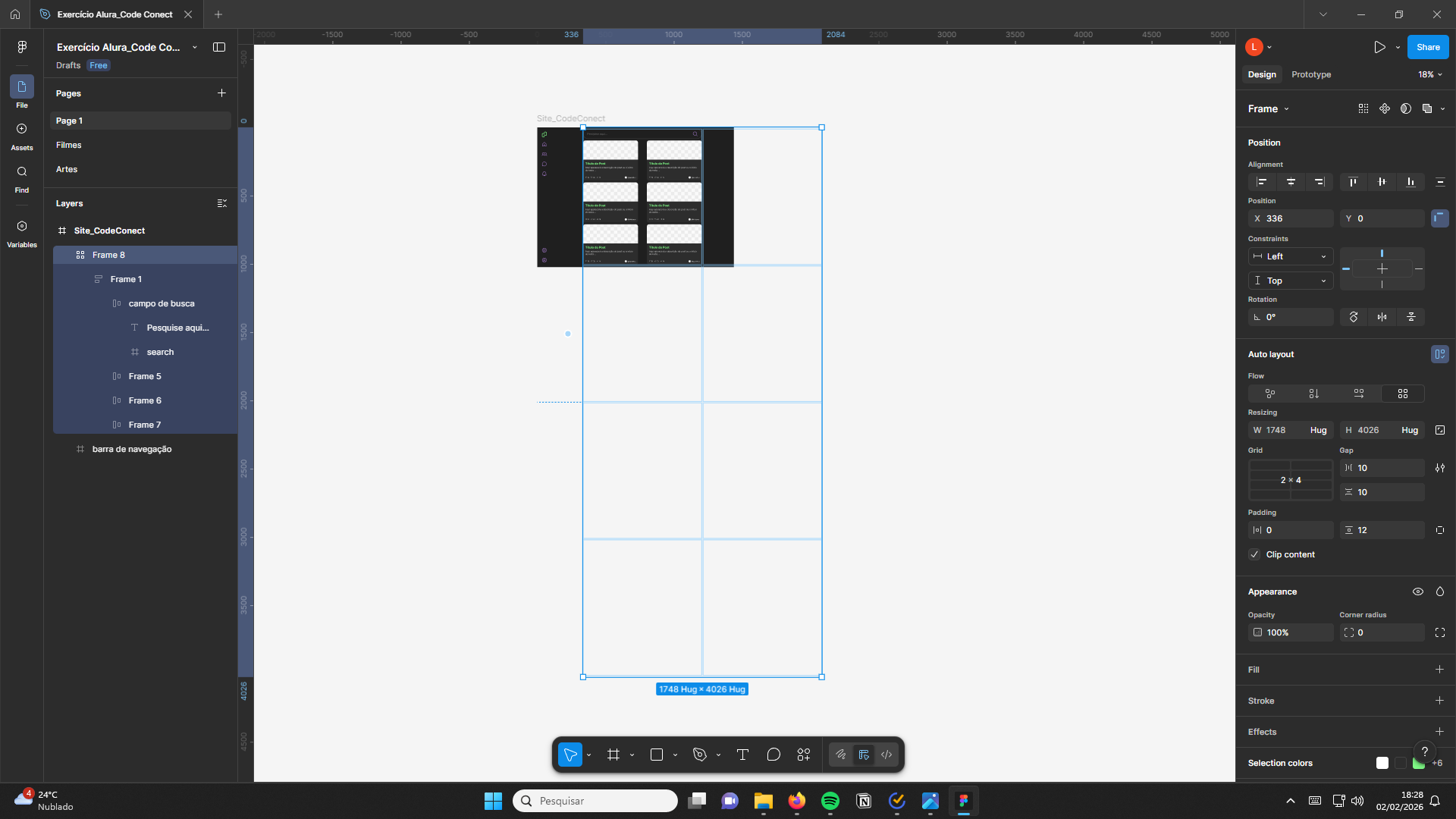This screenshot has height=819, width=1456.
Task: Click the Present play icon
Action: tap(1379, 47)
